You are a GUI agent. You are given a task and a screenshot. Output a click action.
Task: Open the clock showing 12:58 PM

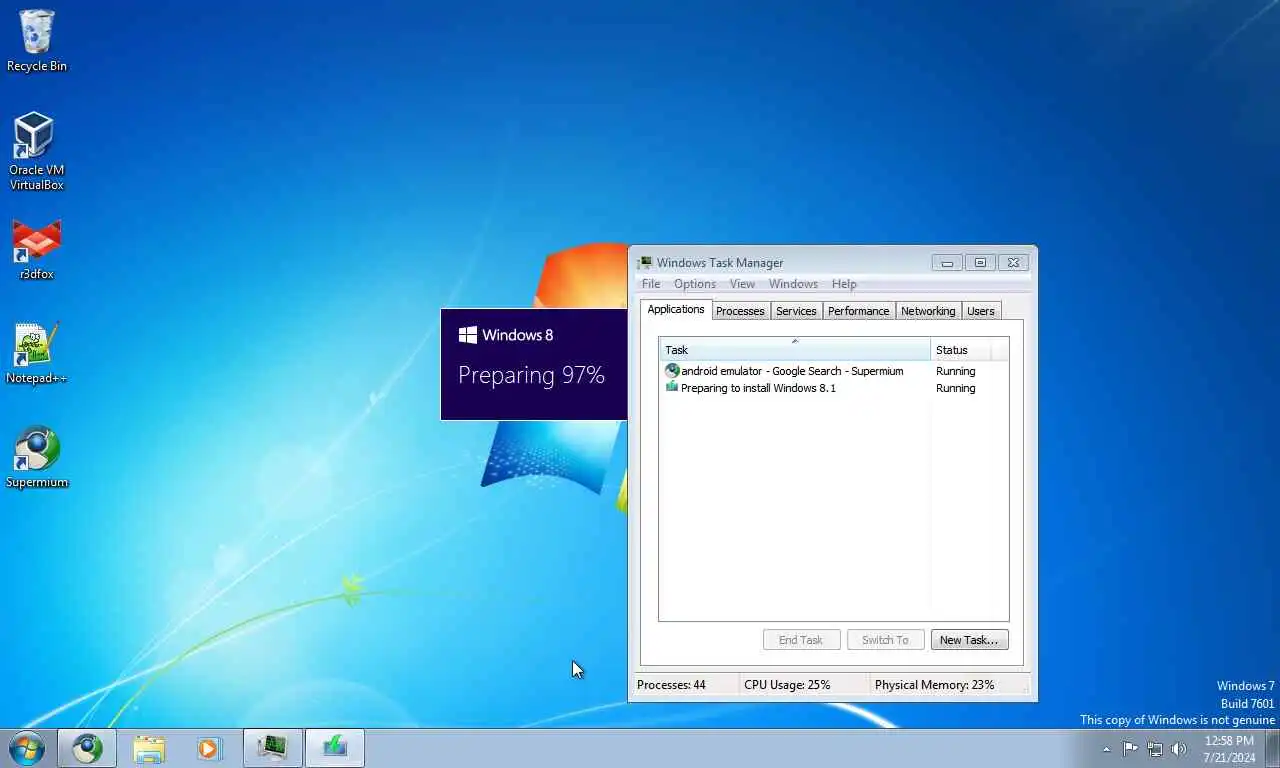tap(1229, 749)
